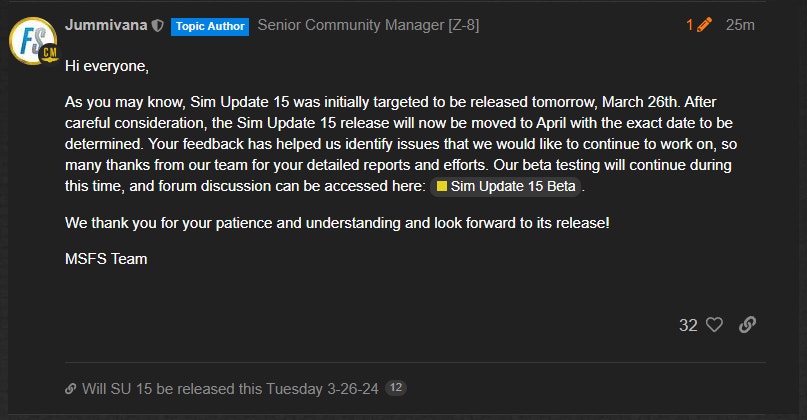Open the FS CM avatar profile picture

click(x=32, y=41)
